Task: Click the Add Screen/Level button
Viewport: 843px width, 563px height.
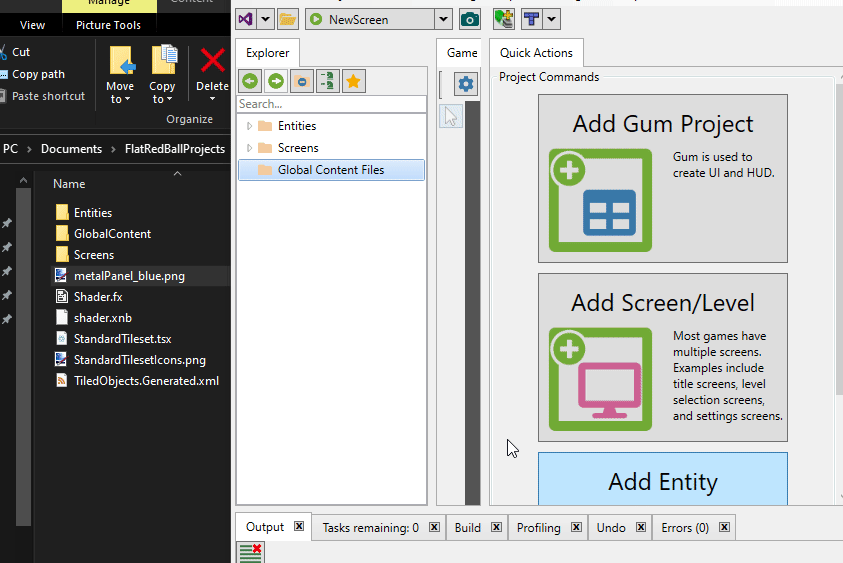Action: pos(662,357)
